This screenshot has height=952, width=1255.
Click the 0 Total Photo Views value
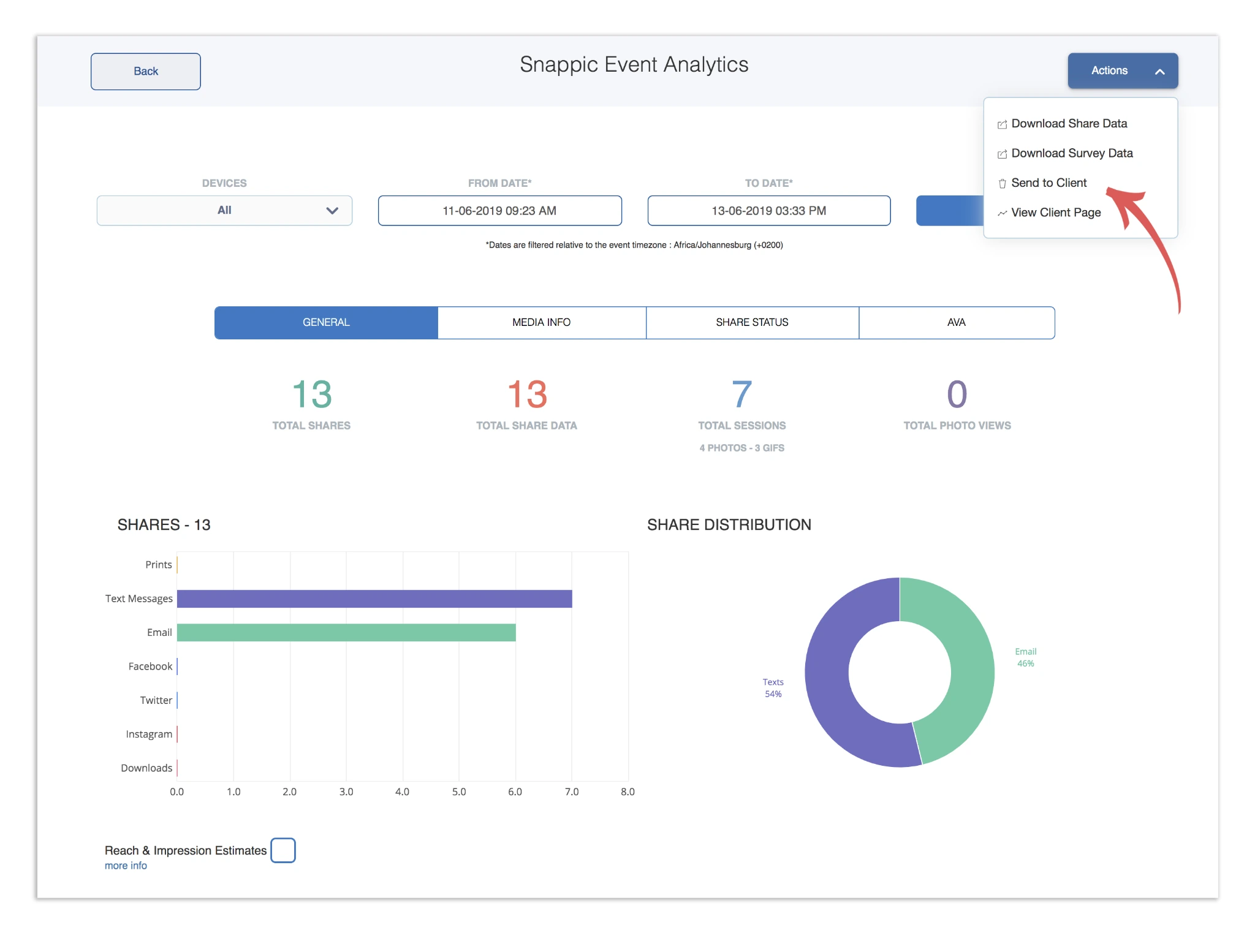point(957,394)
